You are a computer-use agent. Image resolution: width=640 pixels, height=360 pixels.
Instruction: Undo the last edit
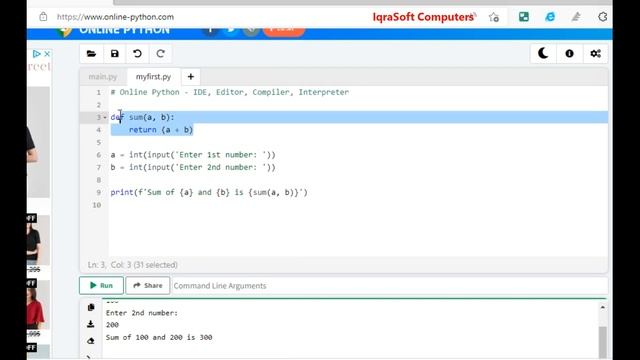(x=137, y=53)
